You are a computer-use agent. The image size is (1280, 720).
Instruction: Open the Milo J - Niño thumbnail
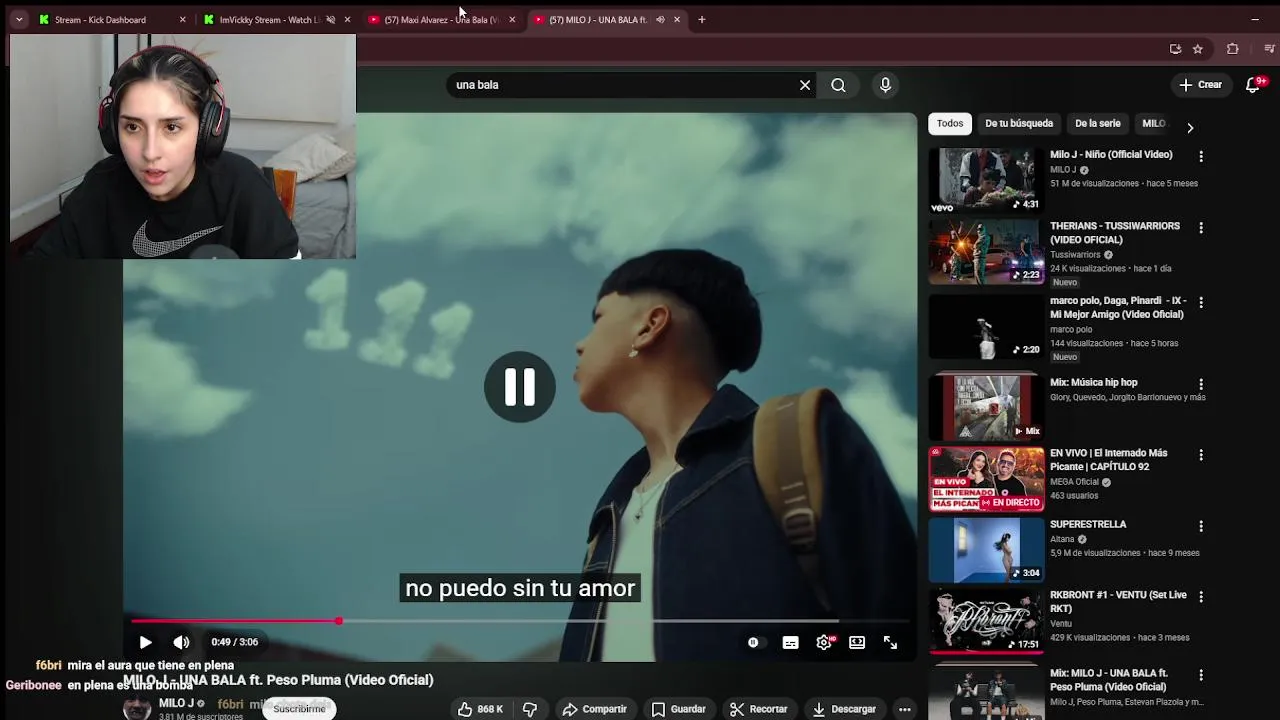pyautogui.click(x=986, y=180)
